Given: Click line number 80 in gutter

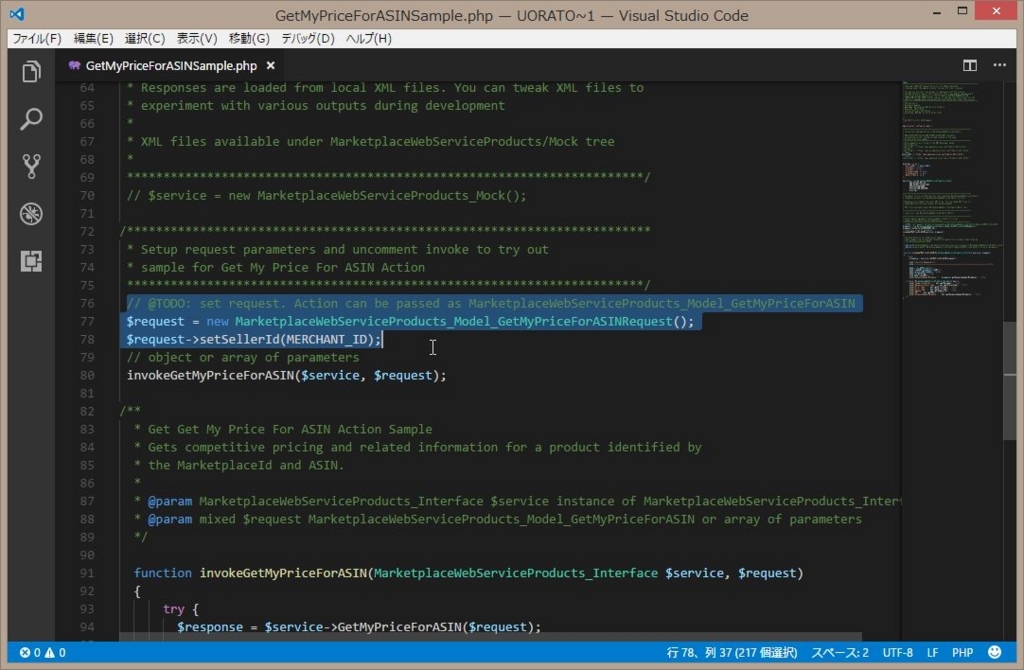Looking at the screenshot, I should (x=86, y=375).
